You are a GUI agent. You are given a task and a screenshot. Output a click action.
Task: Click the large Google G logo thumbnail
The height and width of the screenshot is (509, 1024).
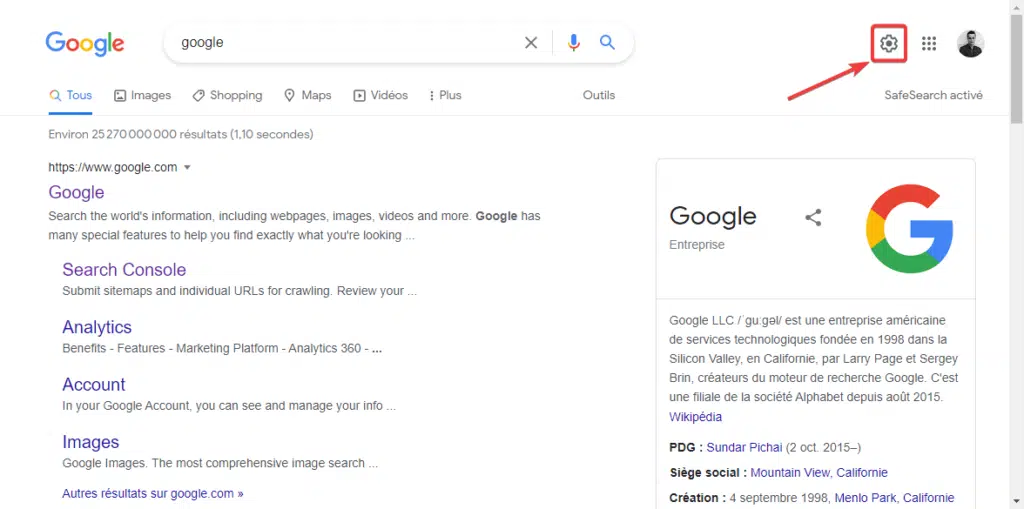(910, 228)
